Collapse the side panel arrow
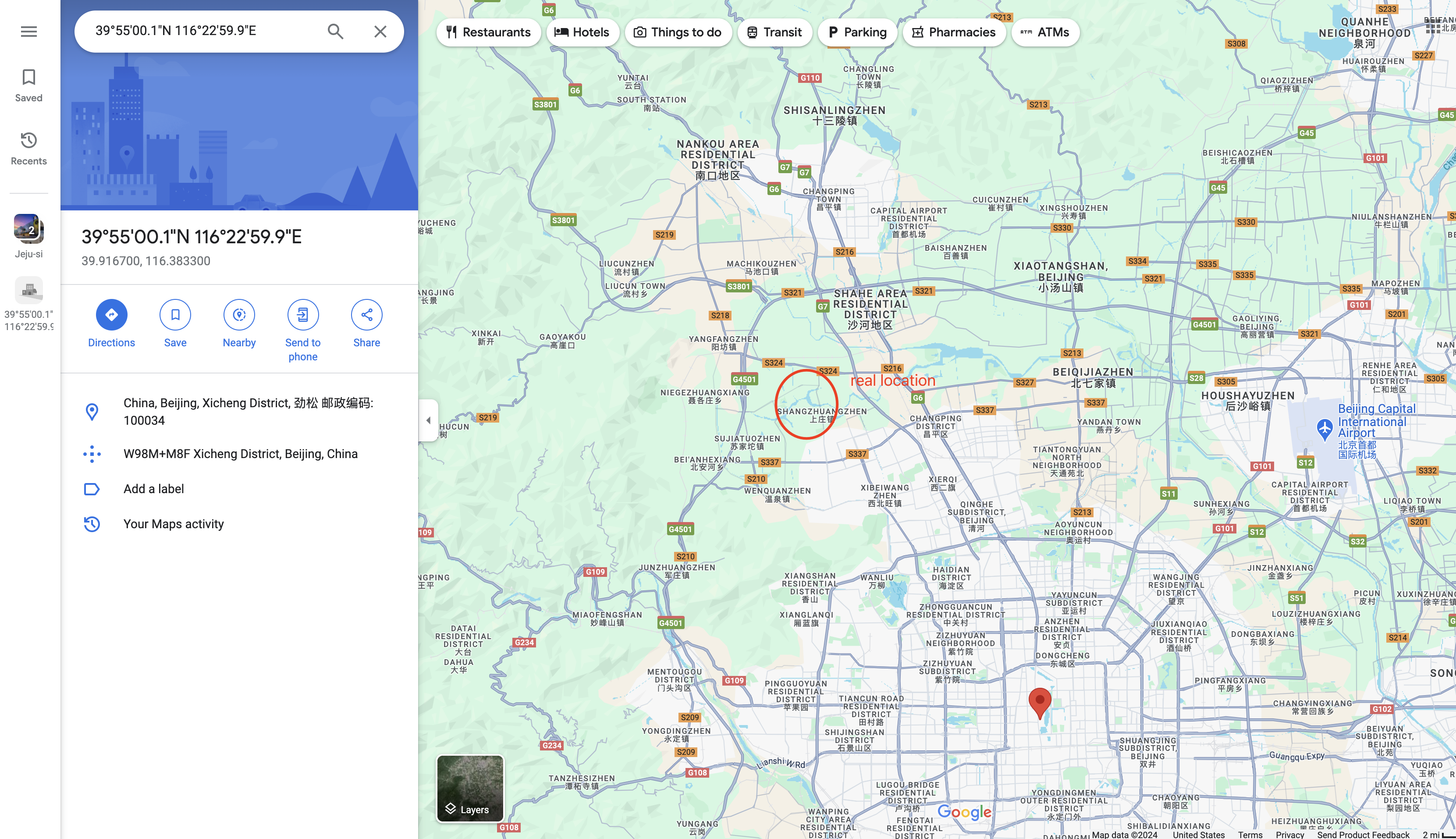 coord(428,420)
